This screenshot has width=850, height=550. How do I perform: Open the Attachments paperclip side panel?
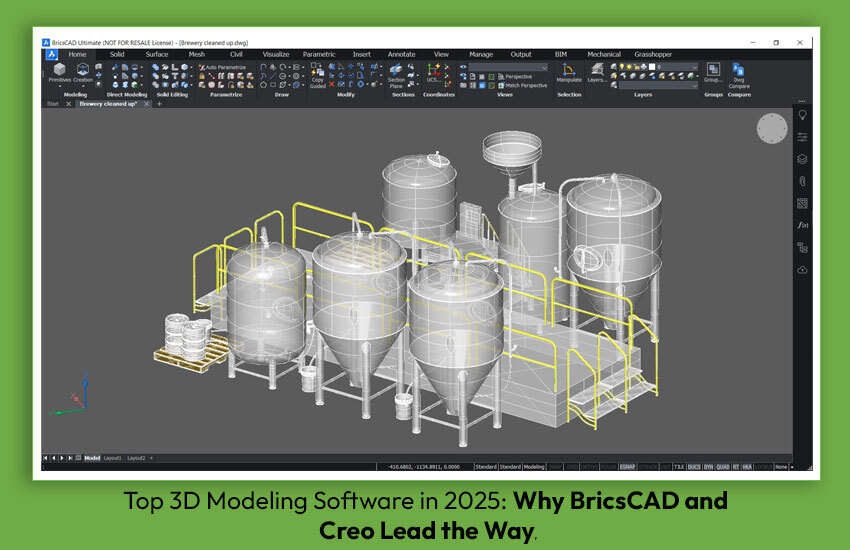(802, 181)
